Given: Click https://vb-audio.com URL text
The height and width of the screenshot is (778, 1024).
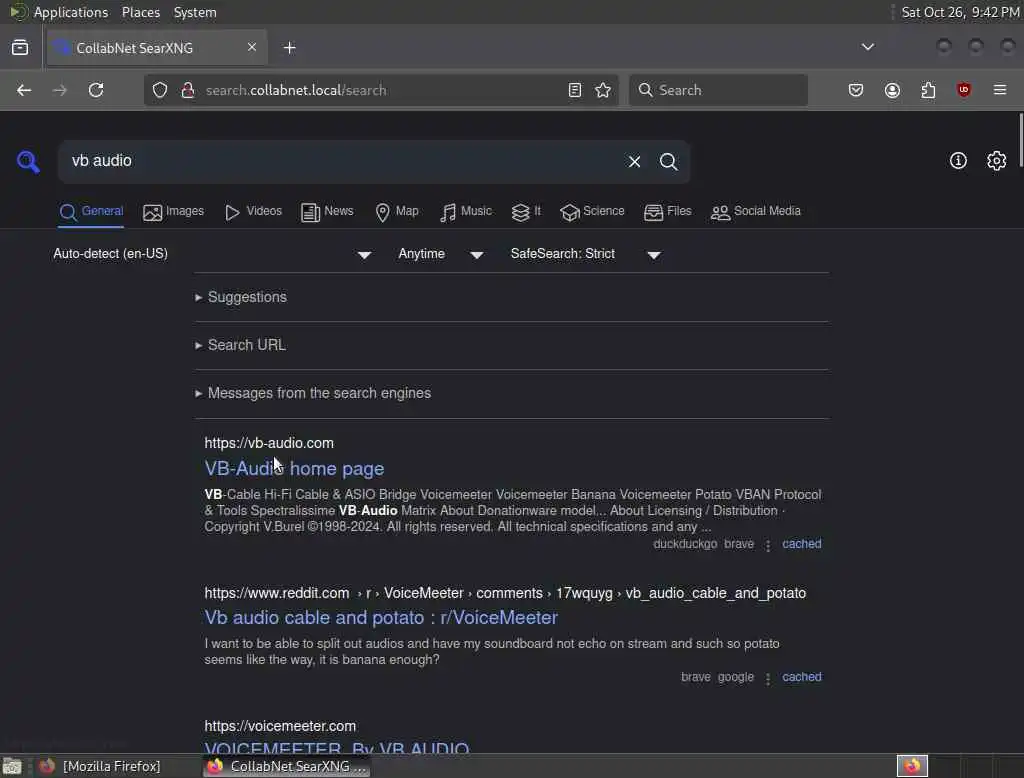Looking at the screenshot, I should [269, 443].
